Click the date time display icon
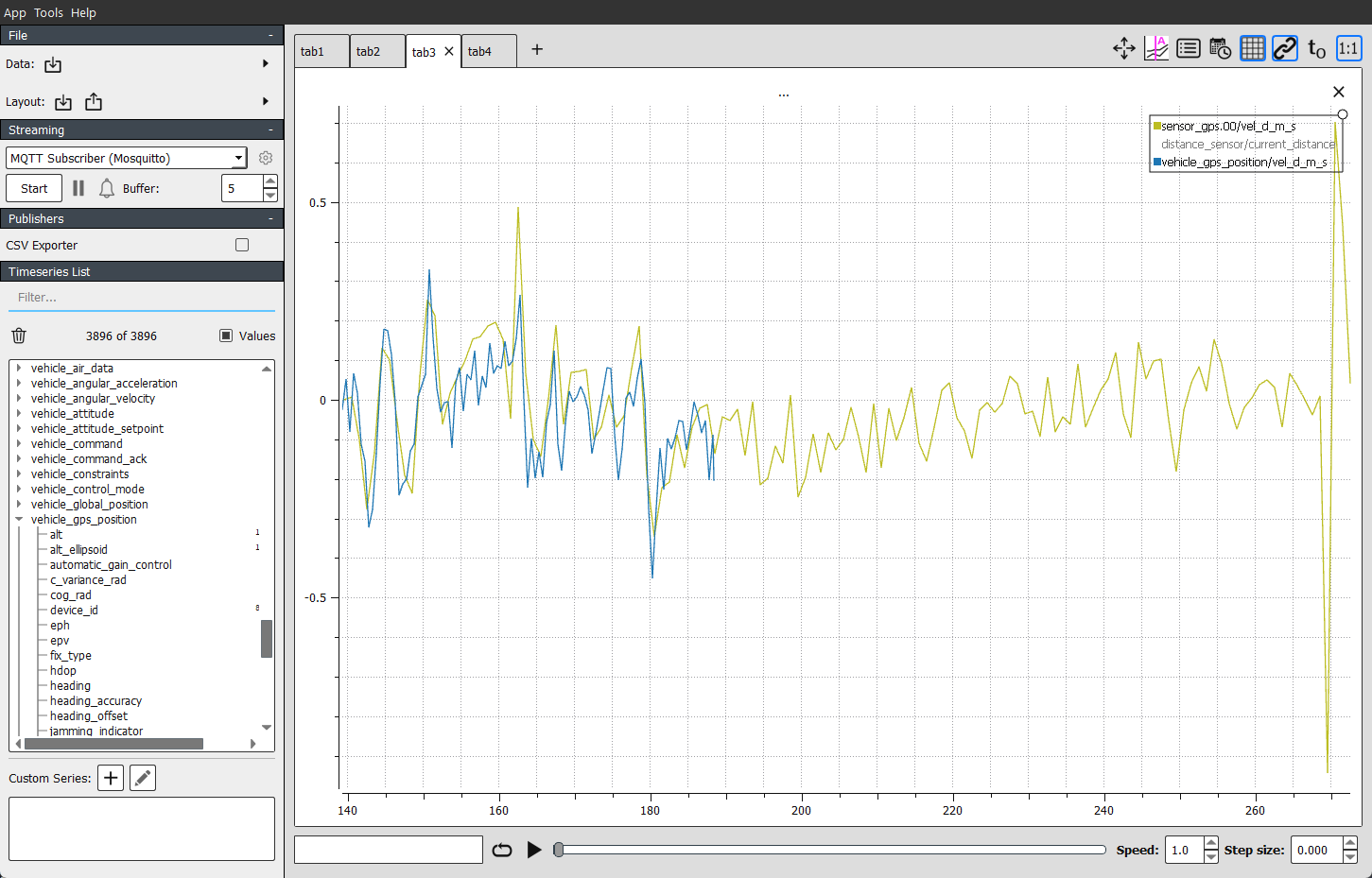The image size is (1372, 878). pyautogui.click(x=1221, y=48)
